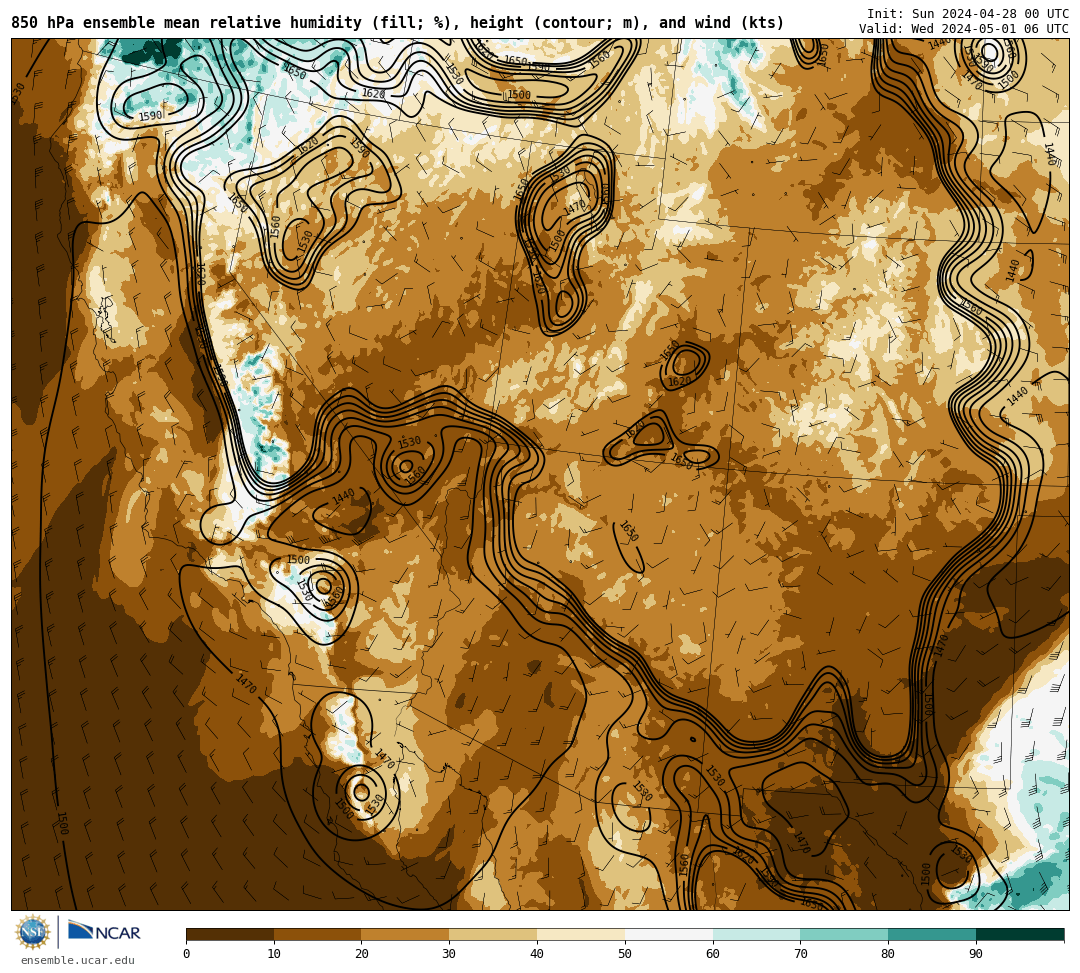Click the colorbar tick label 40
This screenshot has width=1080, height=973.
[537, 954]
